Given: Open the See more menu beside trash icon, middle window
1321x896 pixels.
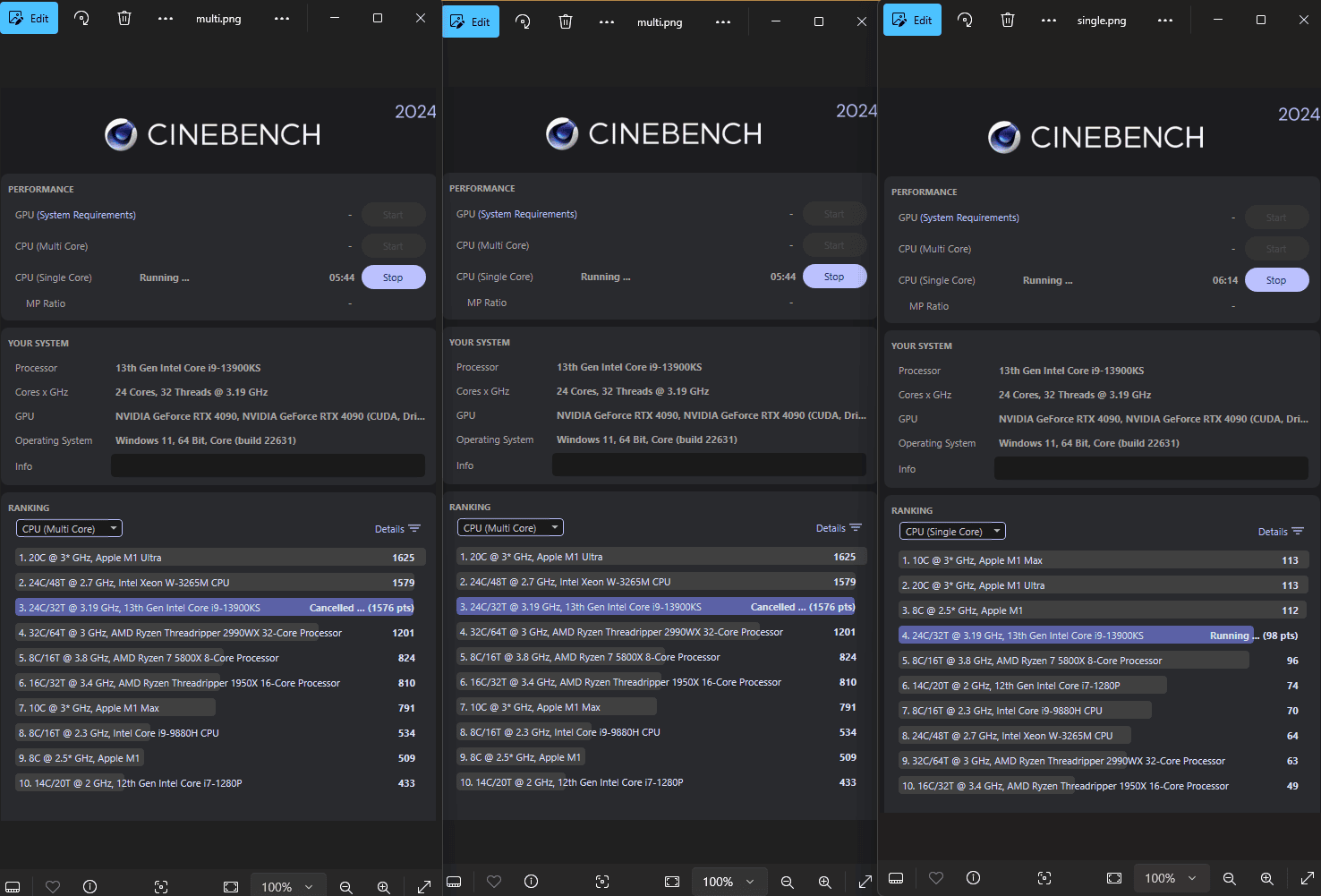Looking at the screenshot, I should click(x=607, y=21).
